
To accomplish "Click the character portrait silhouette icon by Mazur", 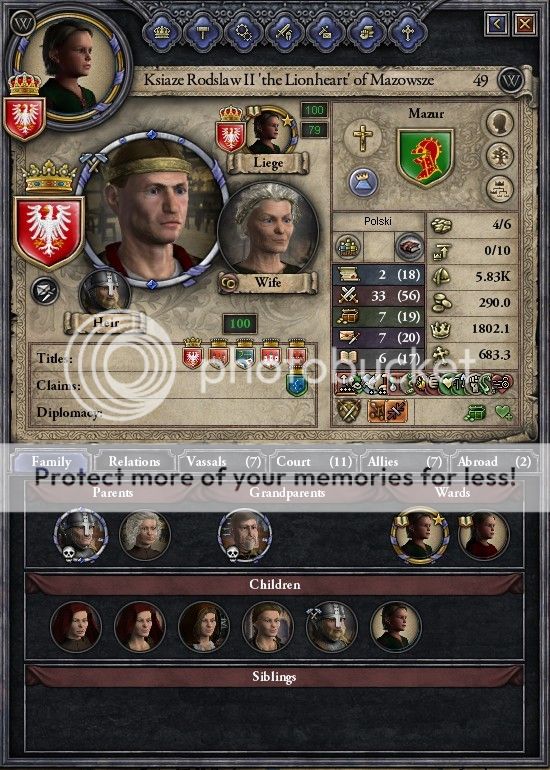I will [x=499, y=123].
